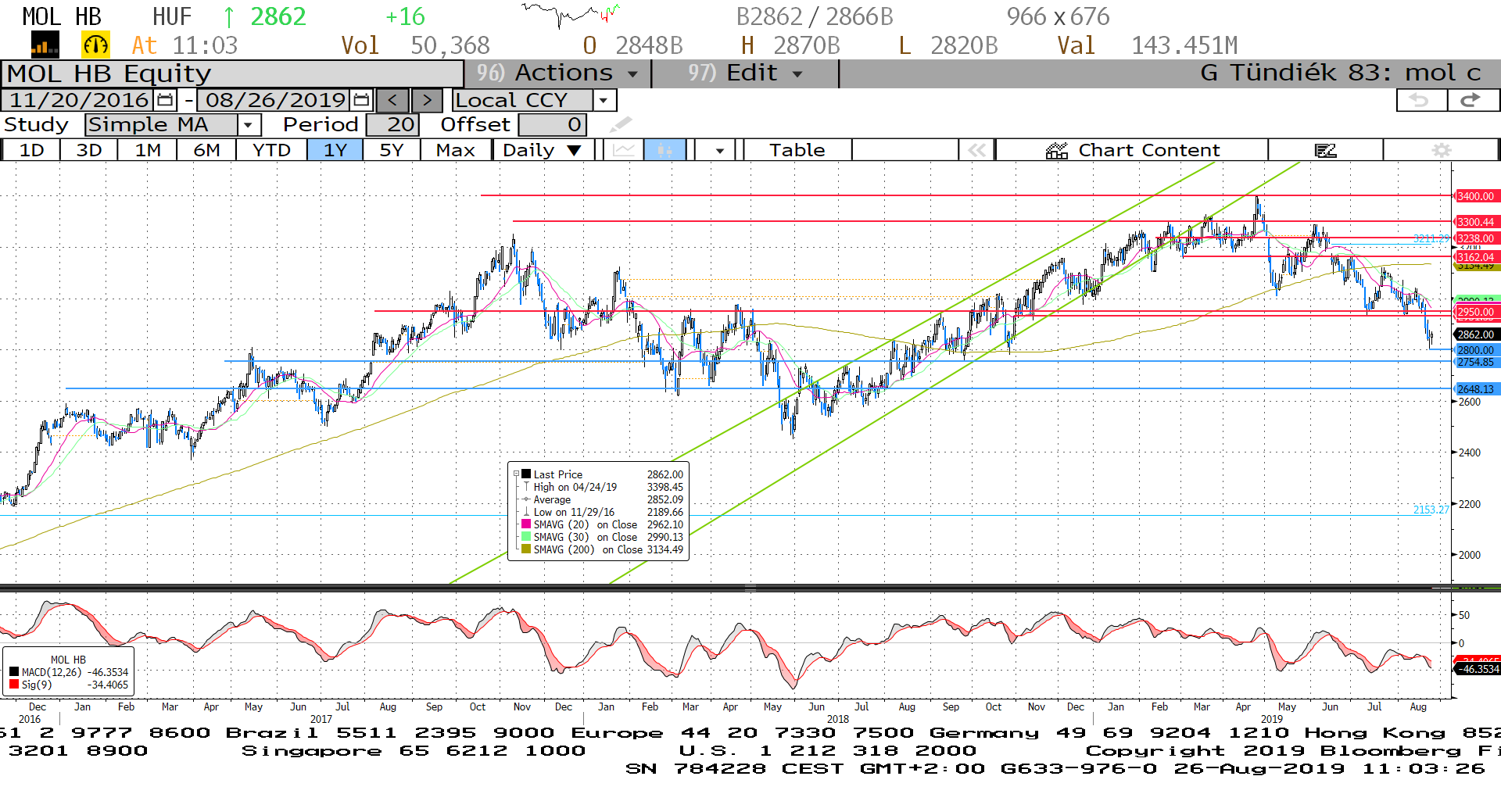
Task: Select the YTD range tab
Action: (271, 150)
